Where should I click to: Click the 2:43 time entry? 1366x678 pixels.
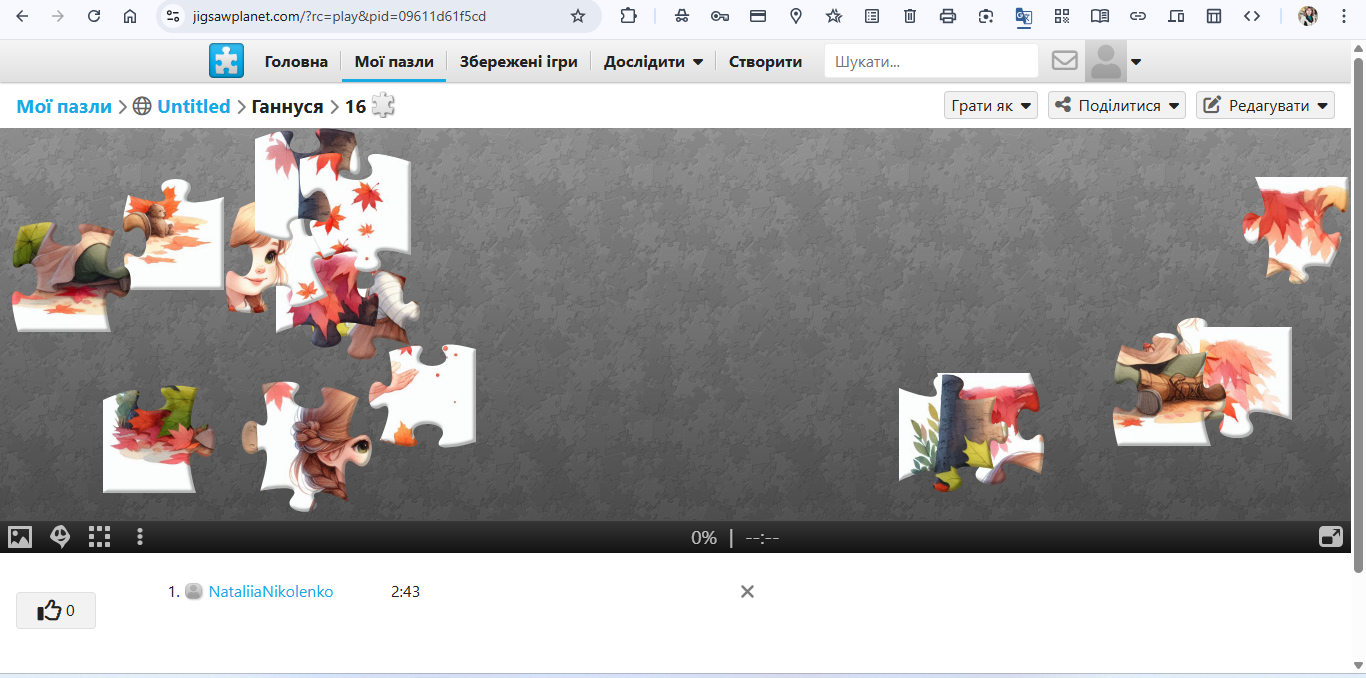(x=405, y=592)
